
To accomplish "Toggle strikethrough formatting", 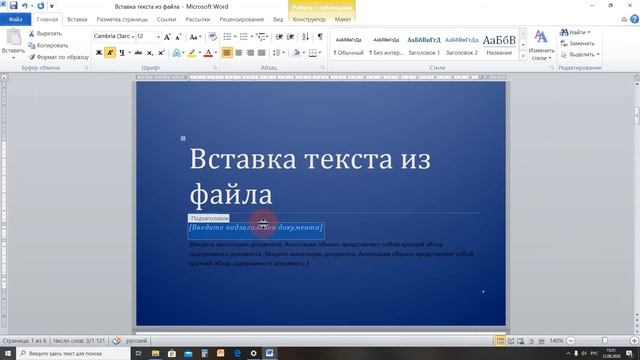I will pos(138,53).
